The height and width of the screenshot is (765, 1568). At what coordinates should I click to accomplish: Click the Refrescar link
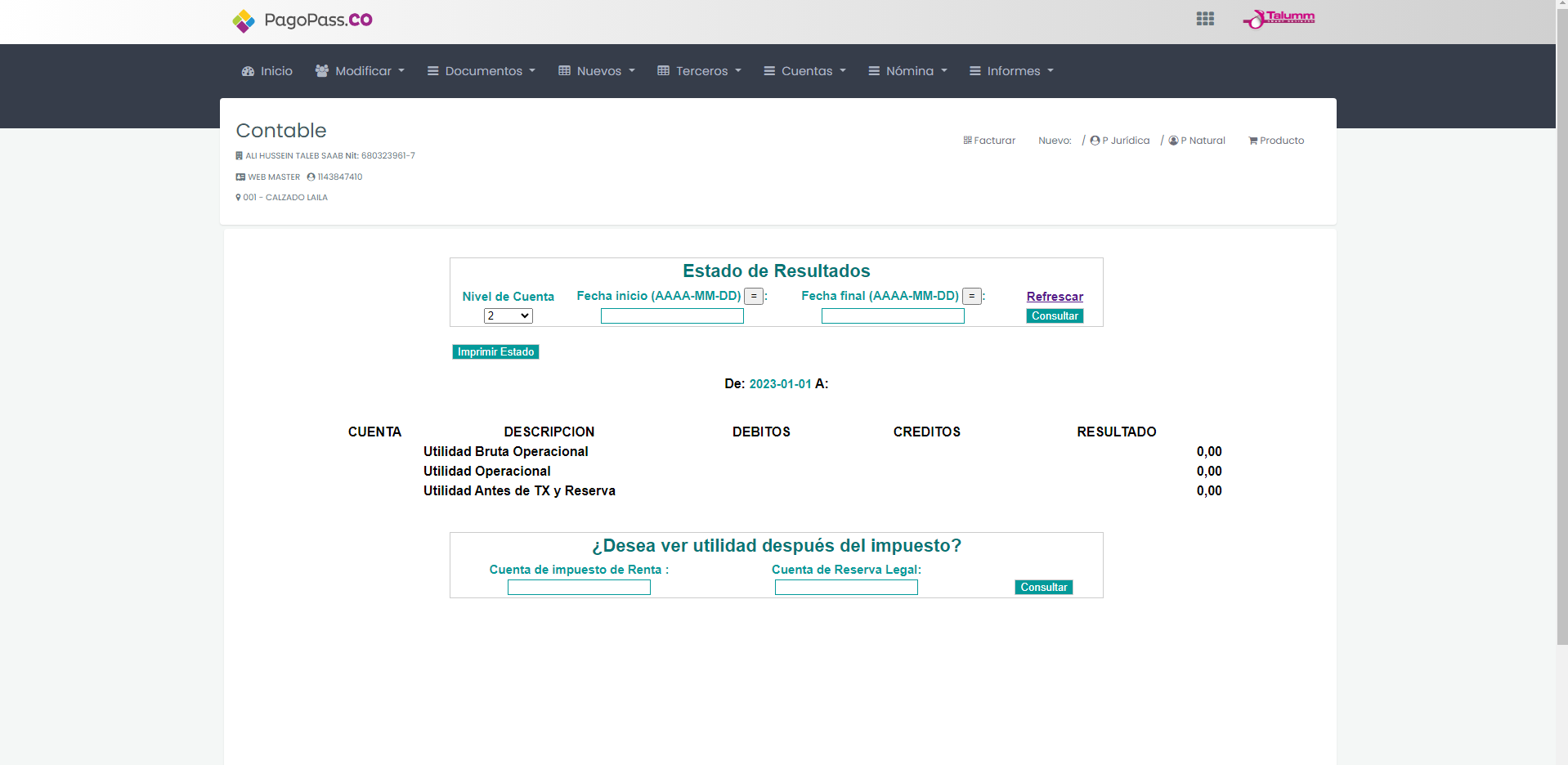(1055, 297)
